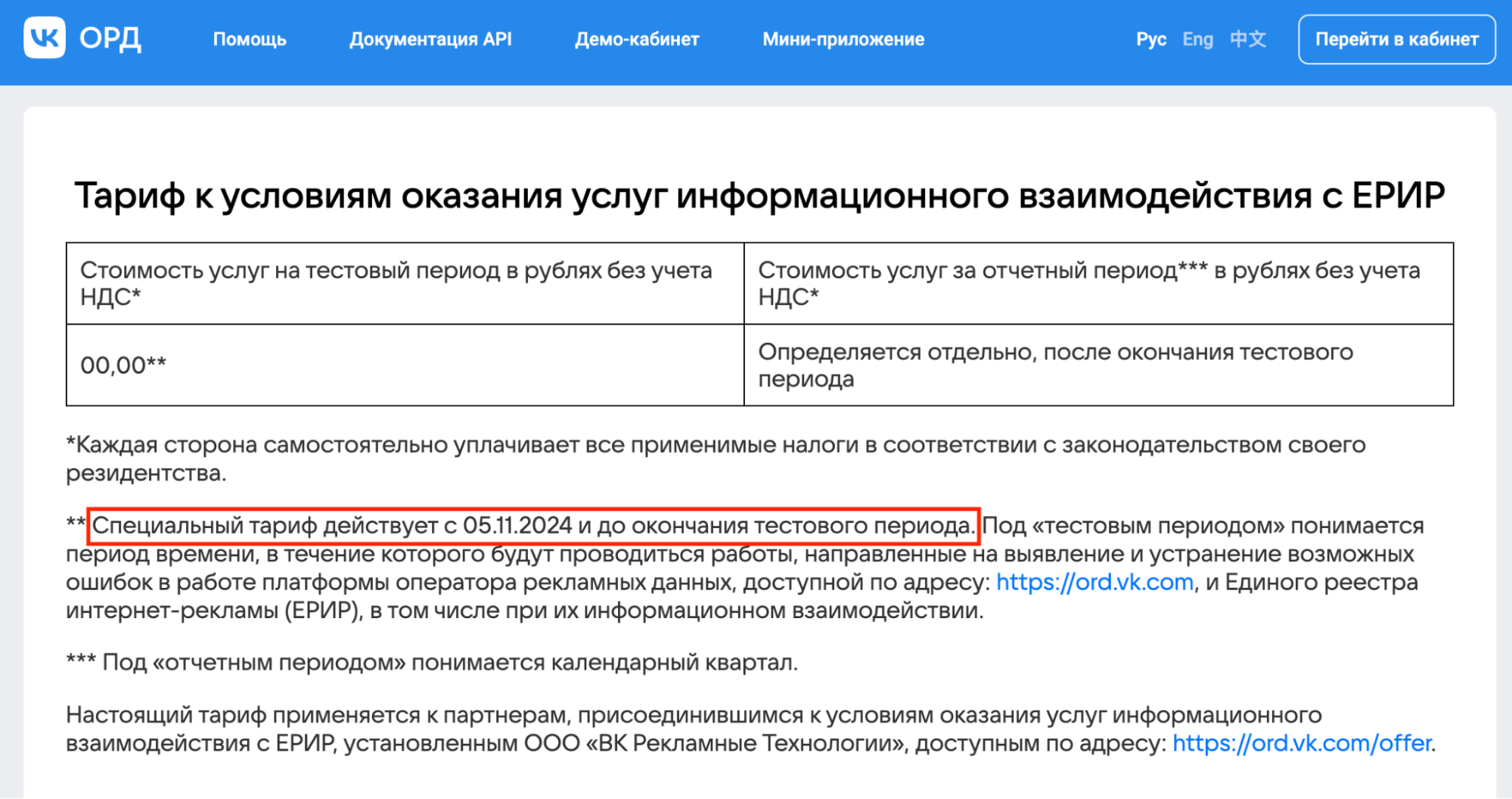Go to Документация API page
Screen dimensions: 1512x799
point(430,39)
